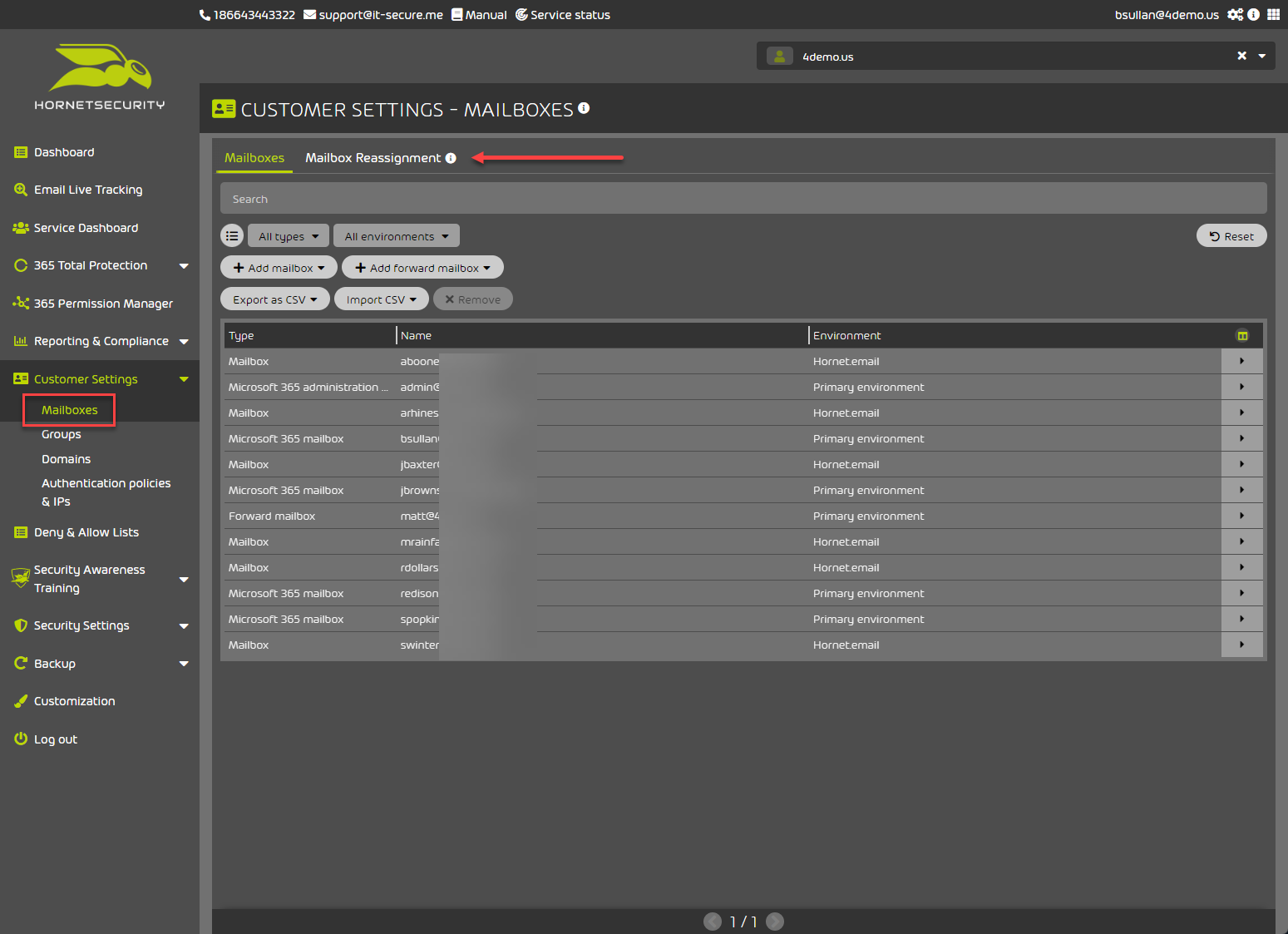This screenshot has height=934, width=1288.
Task: Sort by the Type column header
Action: coord(241,336)
